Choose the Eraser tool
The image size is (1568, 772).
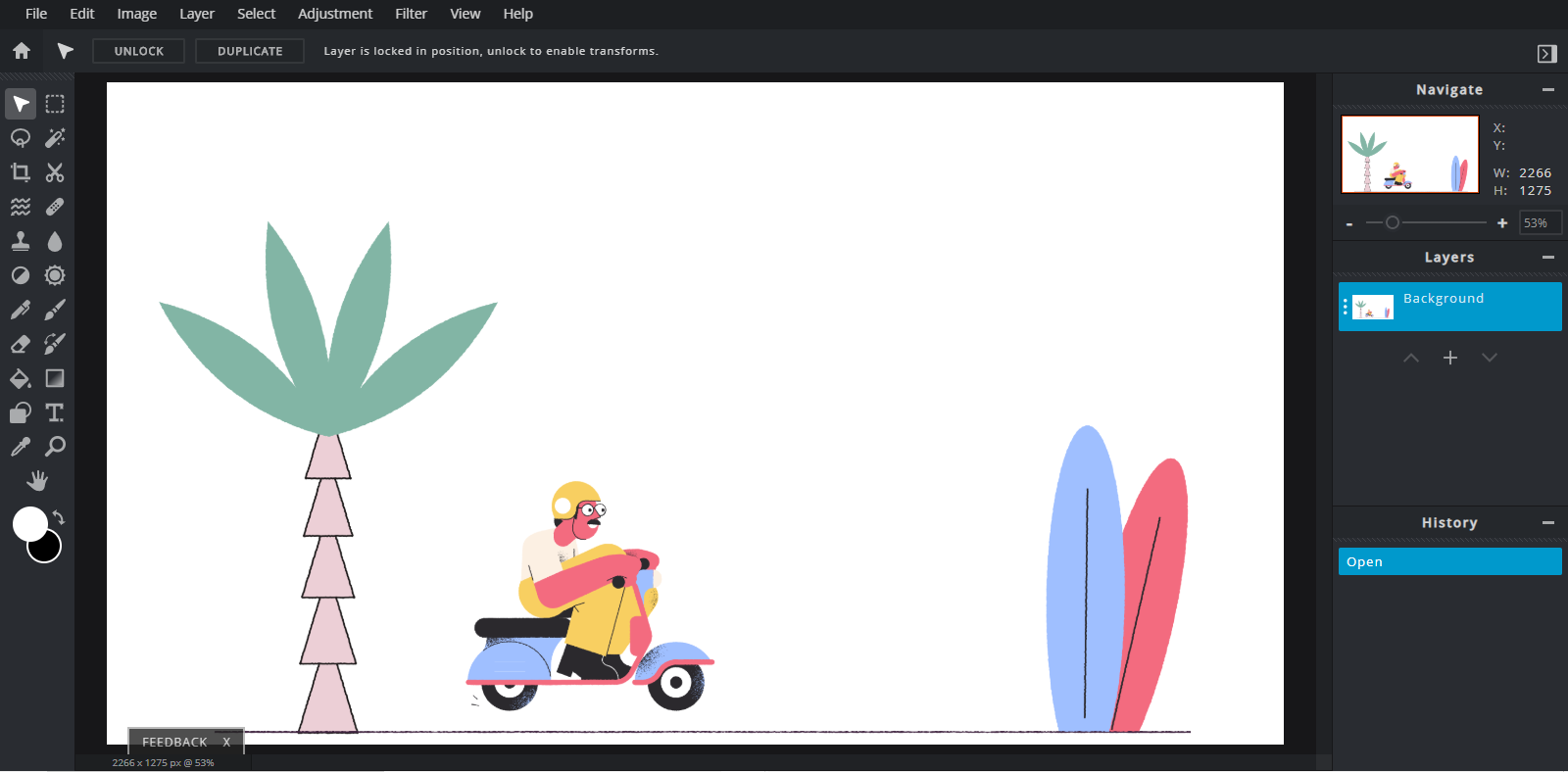click(x=21, y=344)
